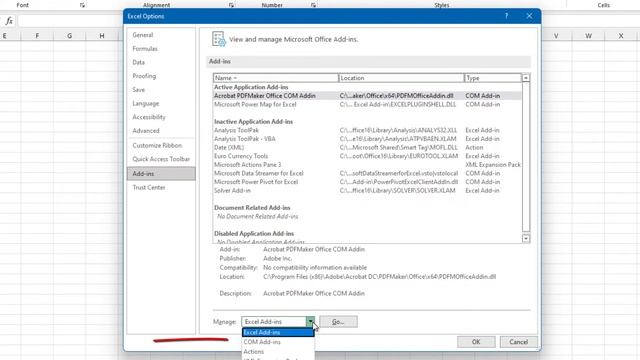Cancel the Excel Options dialog
This screenshot has height=360, width=640.
click(x=518, y=342)
